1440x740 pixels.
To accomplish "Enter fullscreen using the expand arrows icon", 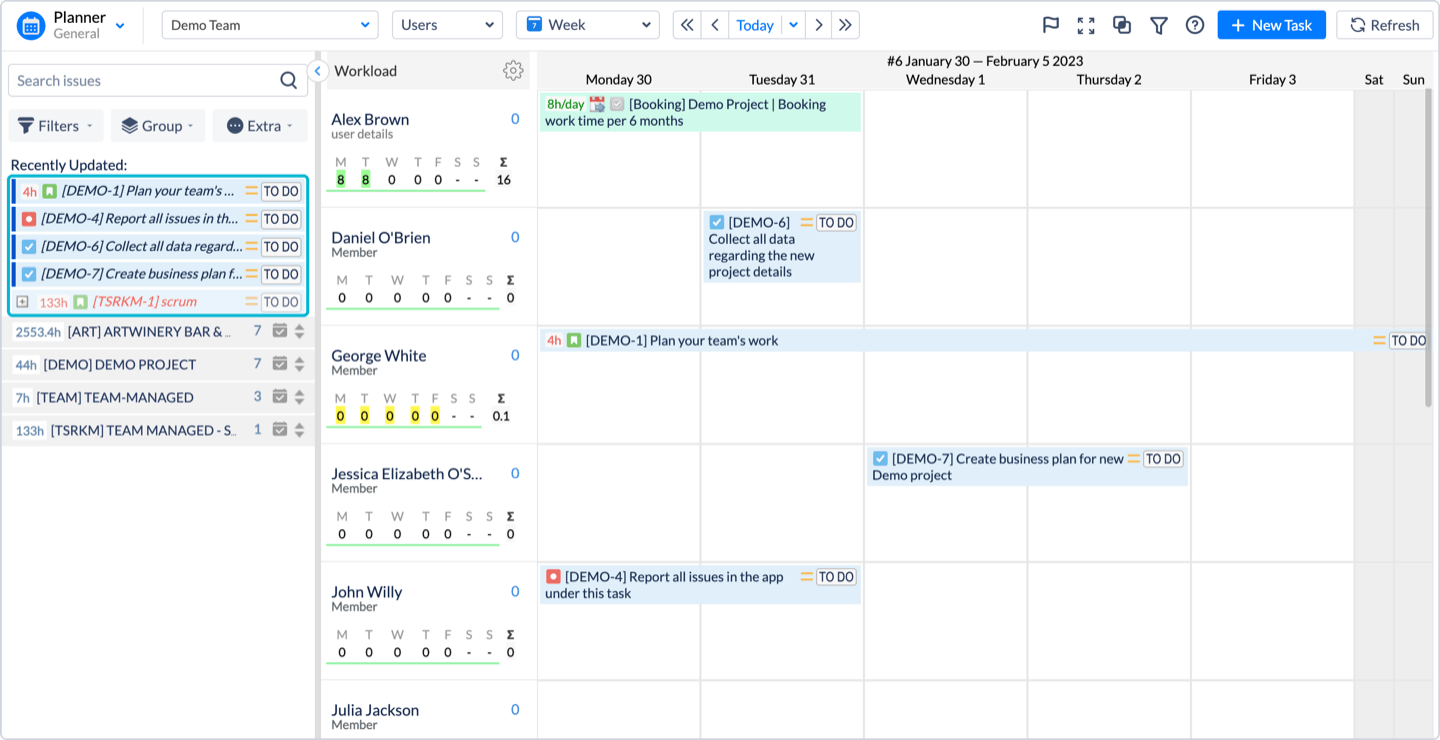I will [1085, 25].
